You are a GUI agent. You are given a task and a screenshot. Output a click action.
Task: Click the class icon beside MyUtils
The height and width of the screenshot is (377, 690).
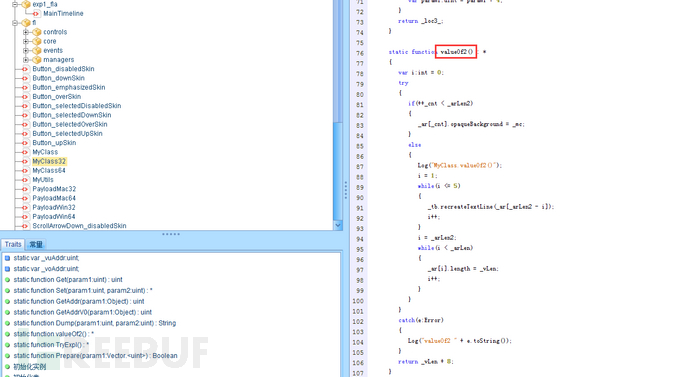25,179
